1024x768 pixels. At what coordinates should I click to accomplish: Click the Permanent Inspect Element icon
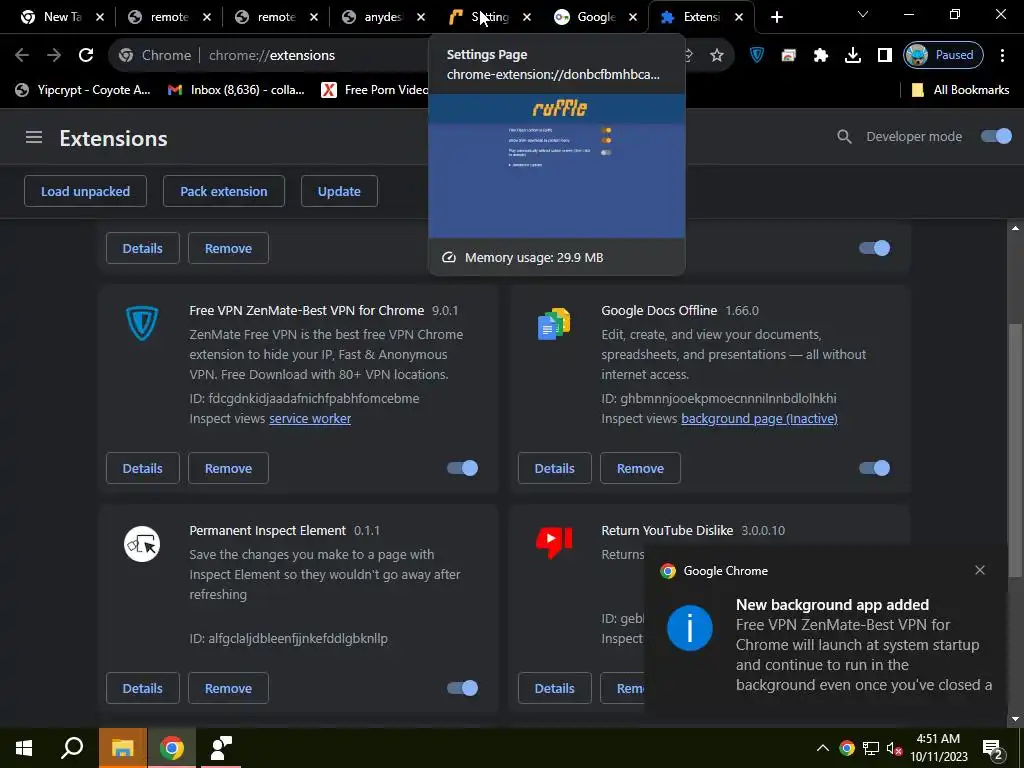pyautogui.click(x=142, y=544)
